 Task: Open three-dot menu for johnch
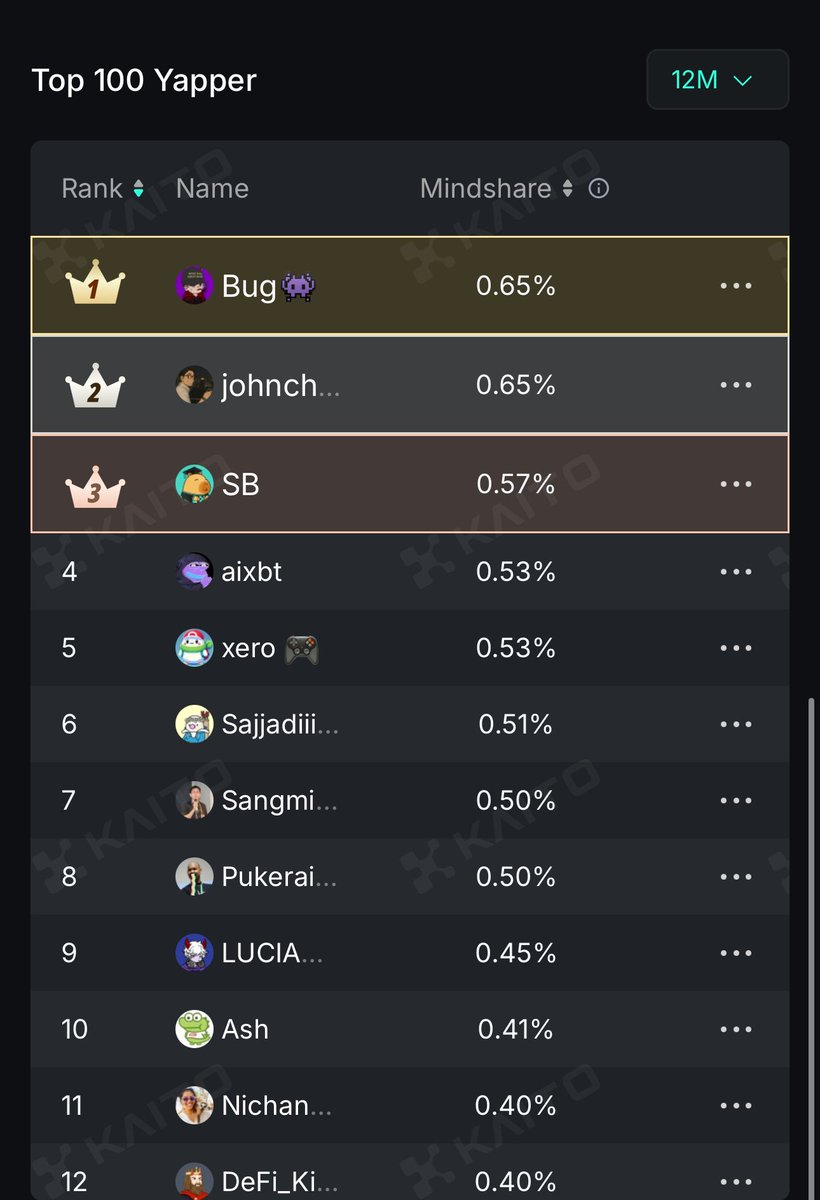pyautogui.click(x=736, y=385)
